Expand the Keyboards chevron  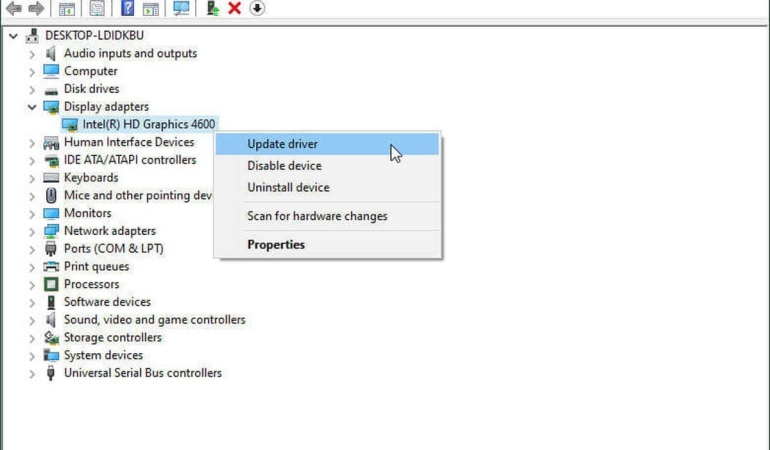point(32,178)
